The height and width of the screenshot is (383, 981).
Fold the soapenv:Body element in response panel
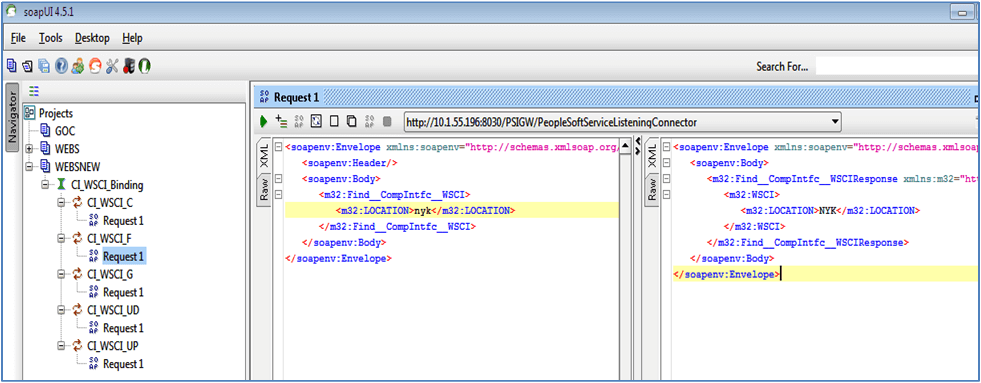click(x=667, y=164)
